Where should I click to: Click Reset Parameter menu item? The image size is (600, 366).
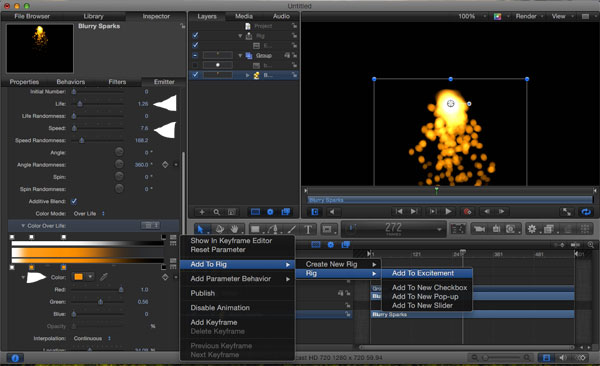coord(218,249)
